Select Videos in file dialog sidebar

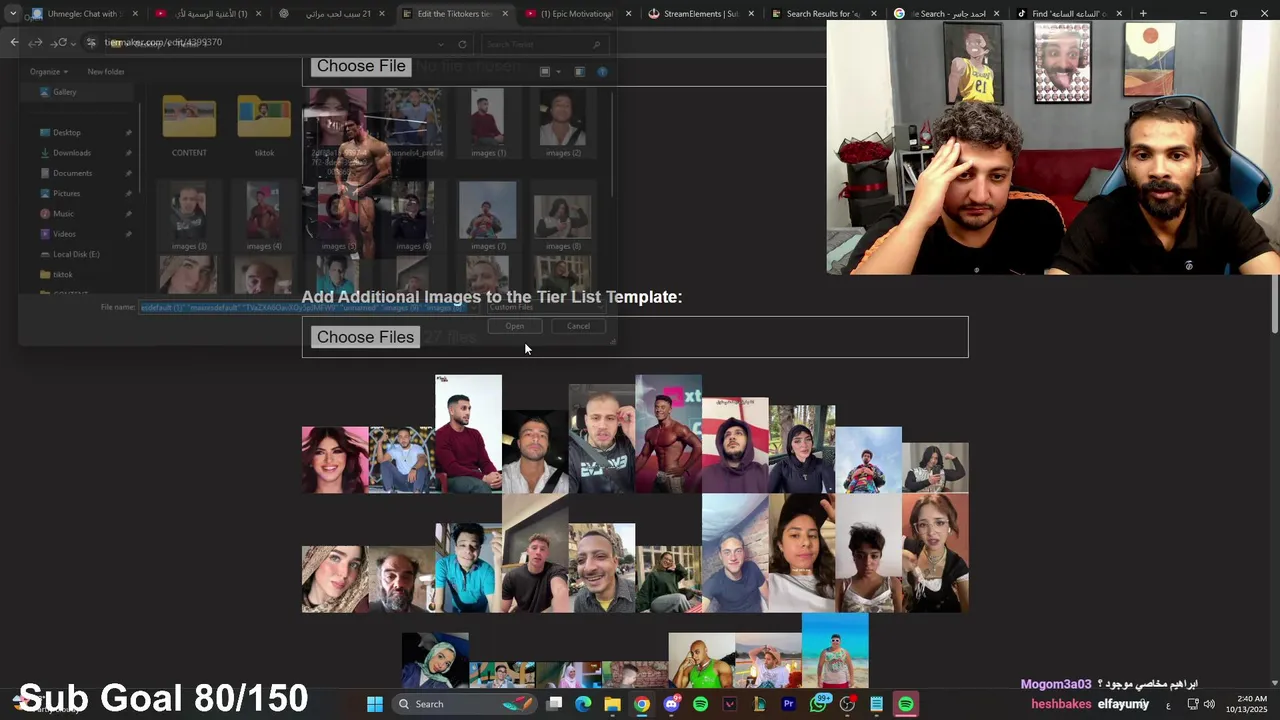[64, 234]
